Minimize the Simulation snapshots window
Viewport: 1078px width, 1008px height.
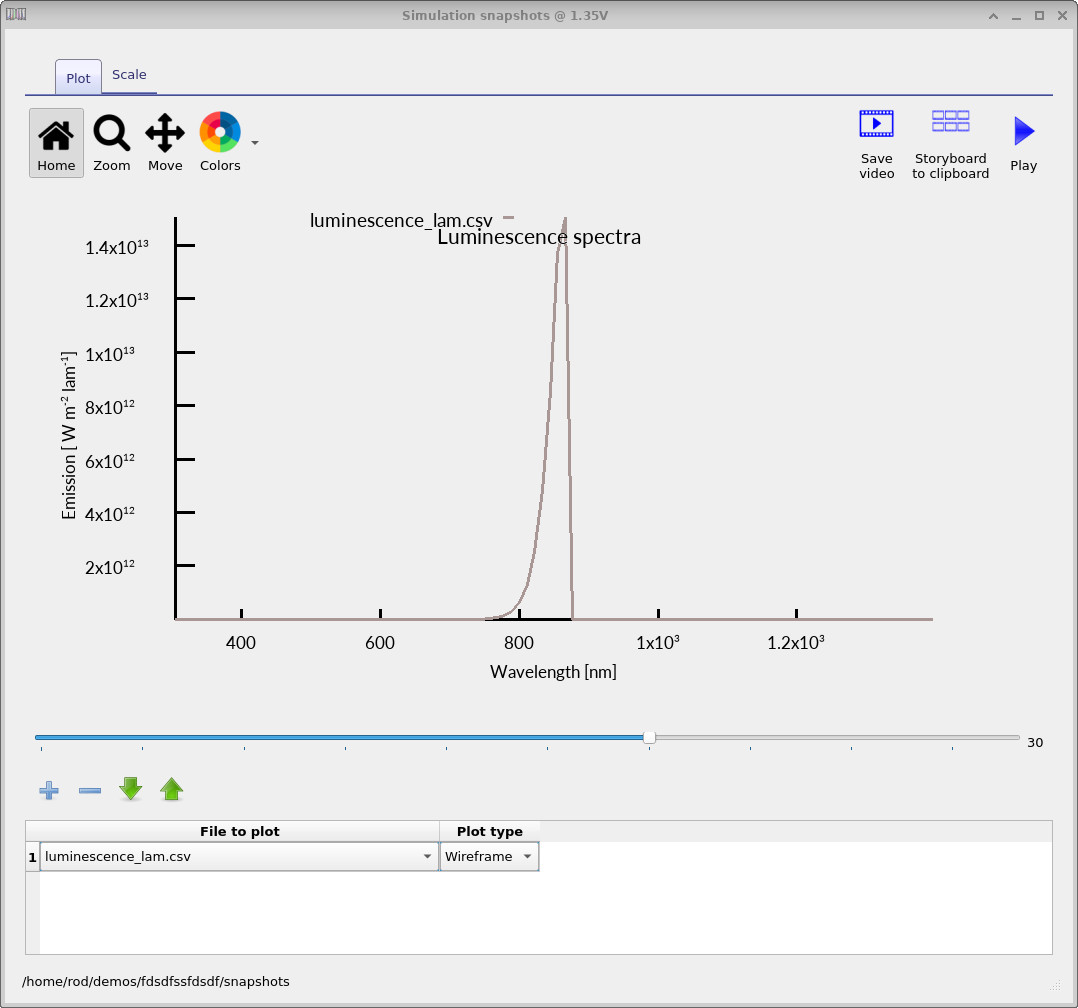1016,16
